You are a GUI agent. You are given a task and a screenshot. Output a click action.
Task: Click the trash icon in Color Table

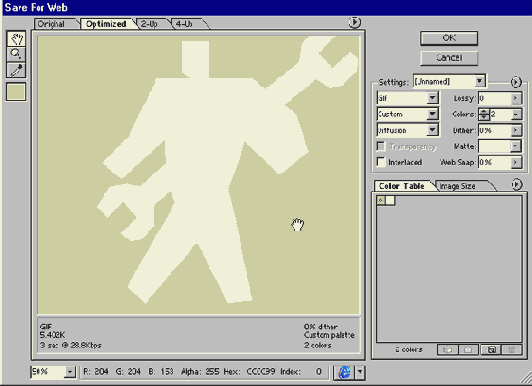coord(512,350)
